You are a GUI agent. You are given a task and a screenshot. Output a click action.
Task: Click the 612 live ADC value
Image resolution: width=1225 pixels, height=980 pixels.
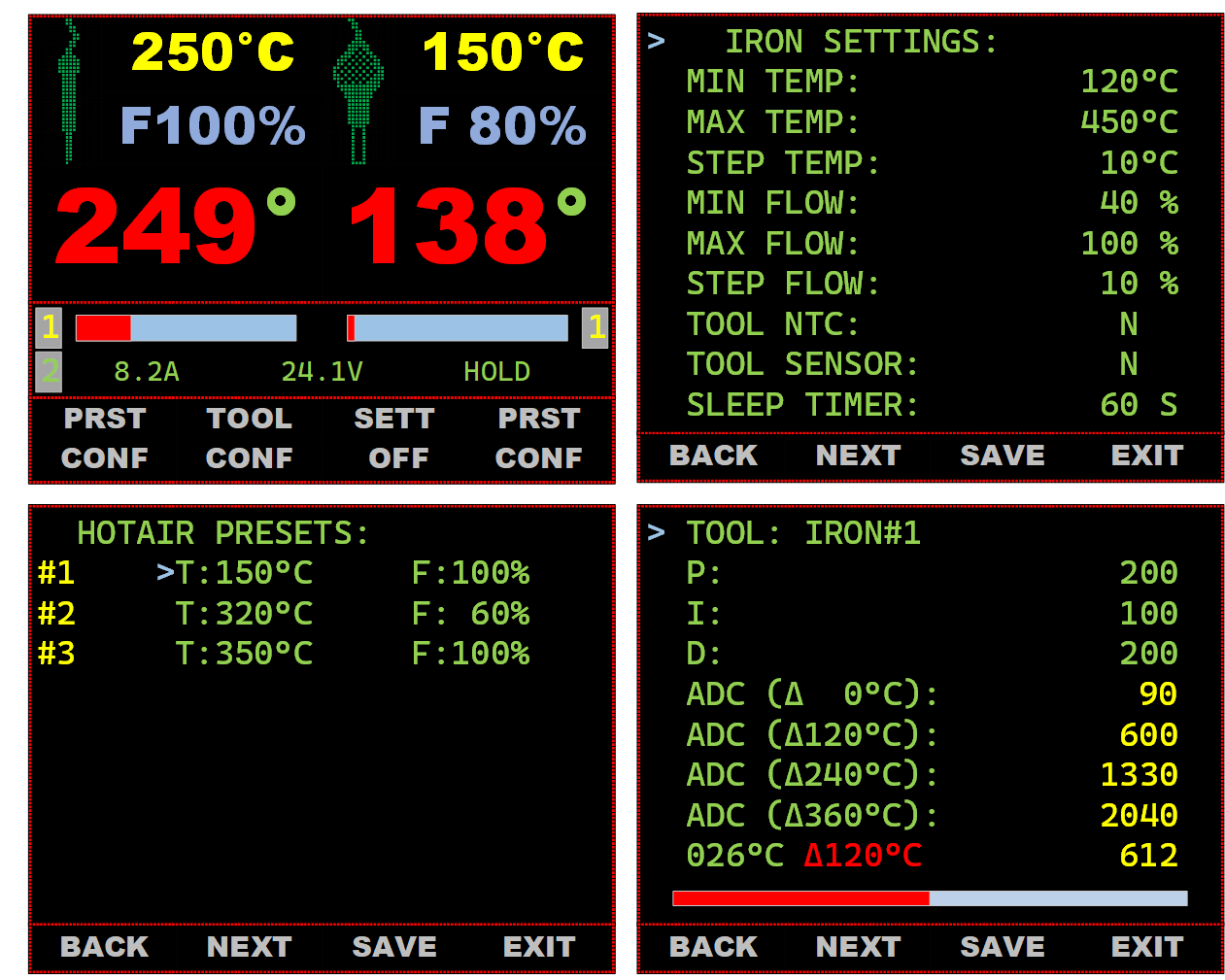click(x=1148, y=856)
